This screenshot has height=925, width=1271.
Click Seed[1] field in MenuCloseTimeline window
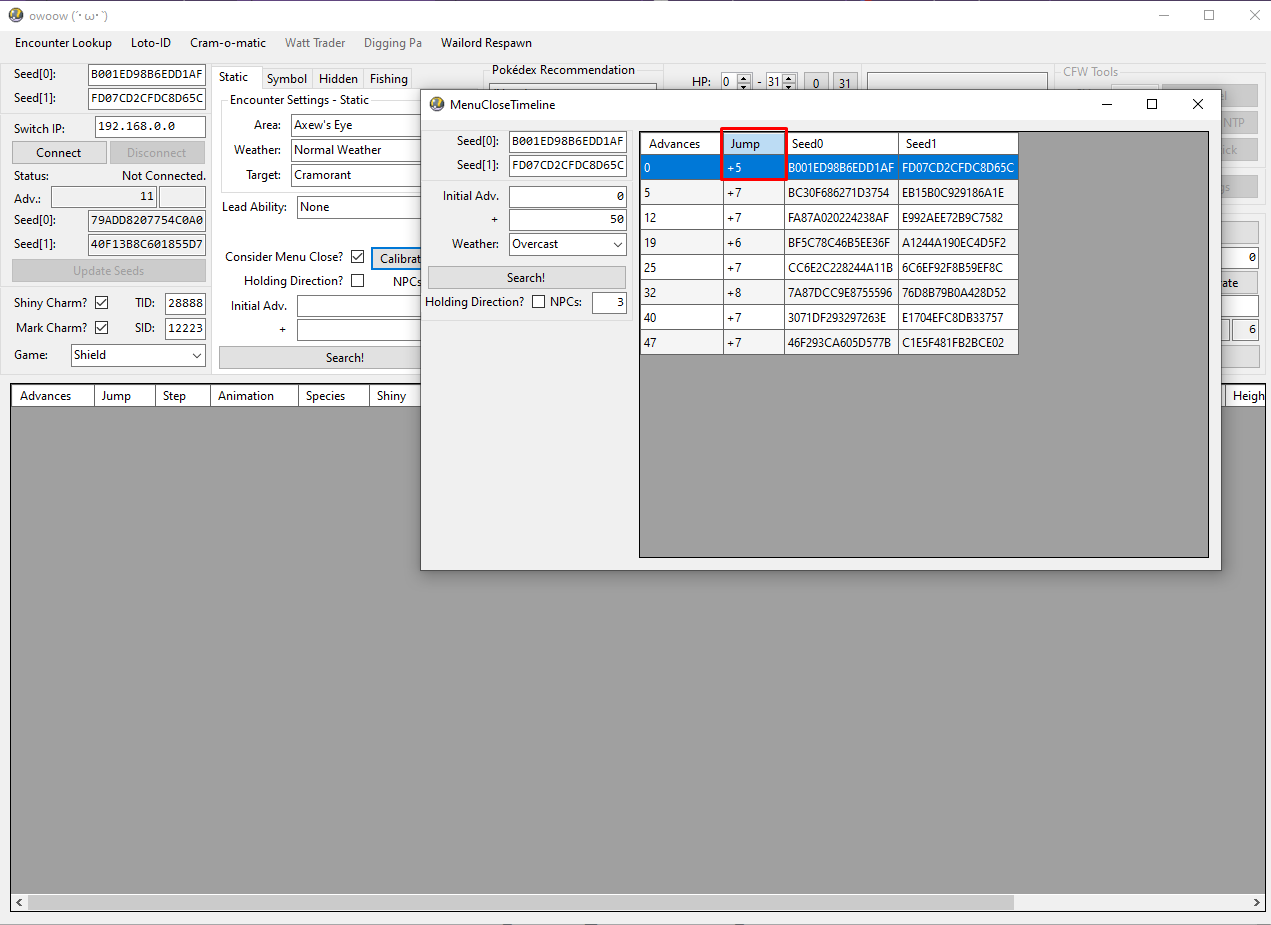coord(567,165)
